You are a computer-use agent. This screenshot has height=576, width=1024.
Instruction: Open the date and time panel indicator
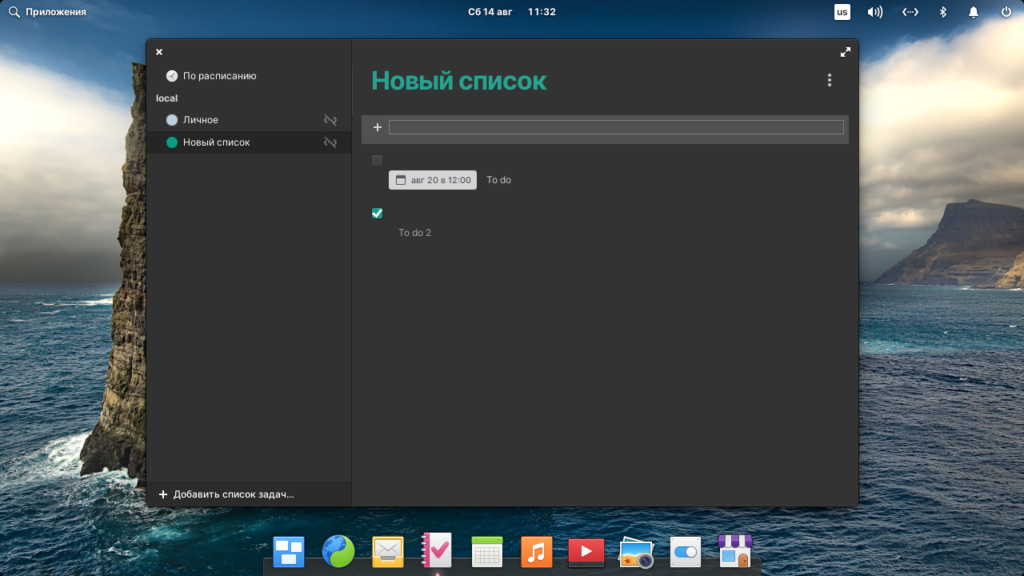coord(511,12)
